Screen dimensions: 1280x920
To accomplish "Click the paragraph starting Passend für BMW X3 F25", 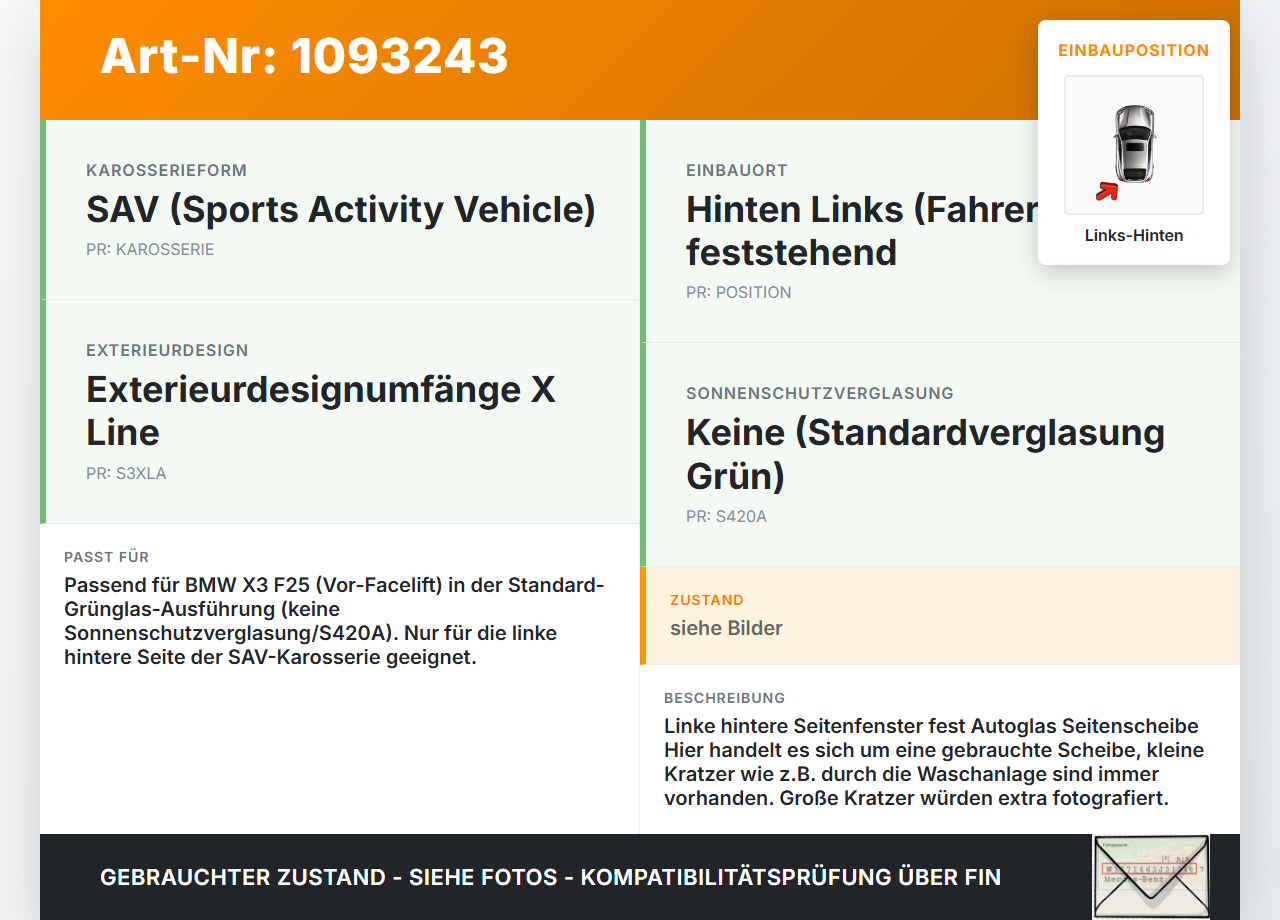I will [x=334, y=621].
